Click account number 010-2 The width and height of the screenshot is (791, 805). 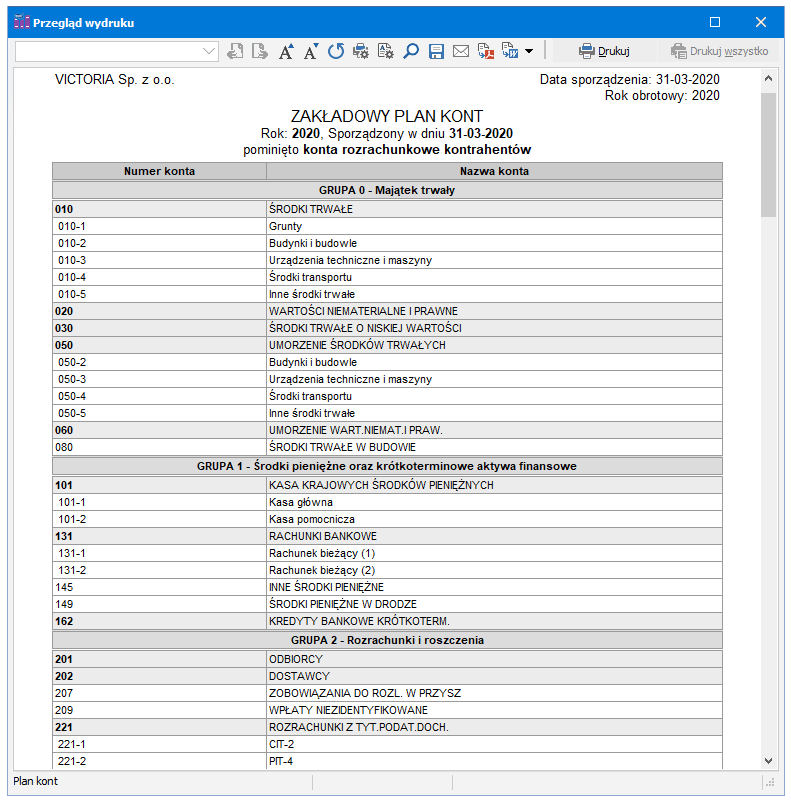click(x=72, y=243)
